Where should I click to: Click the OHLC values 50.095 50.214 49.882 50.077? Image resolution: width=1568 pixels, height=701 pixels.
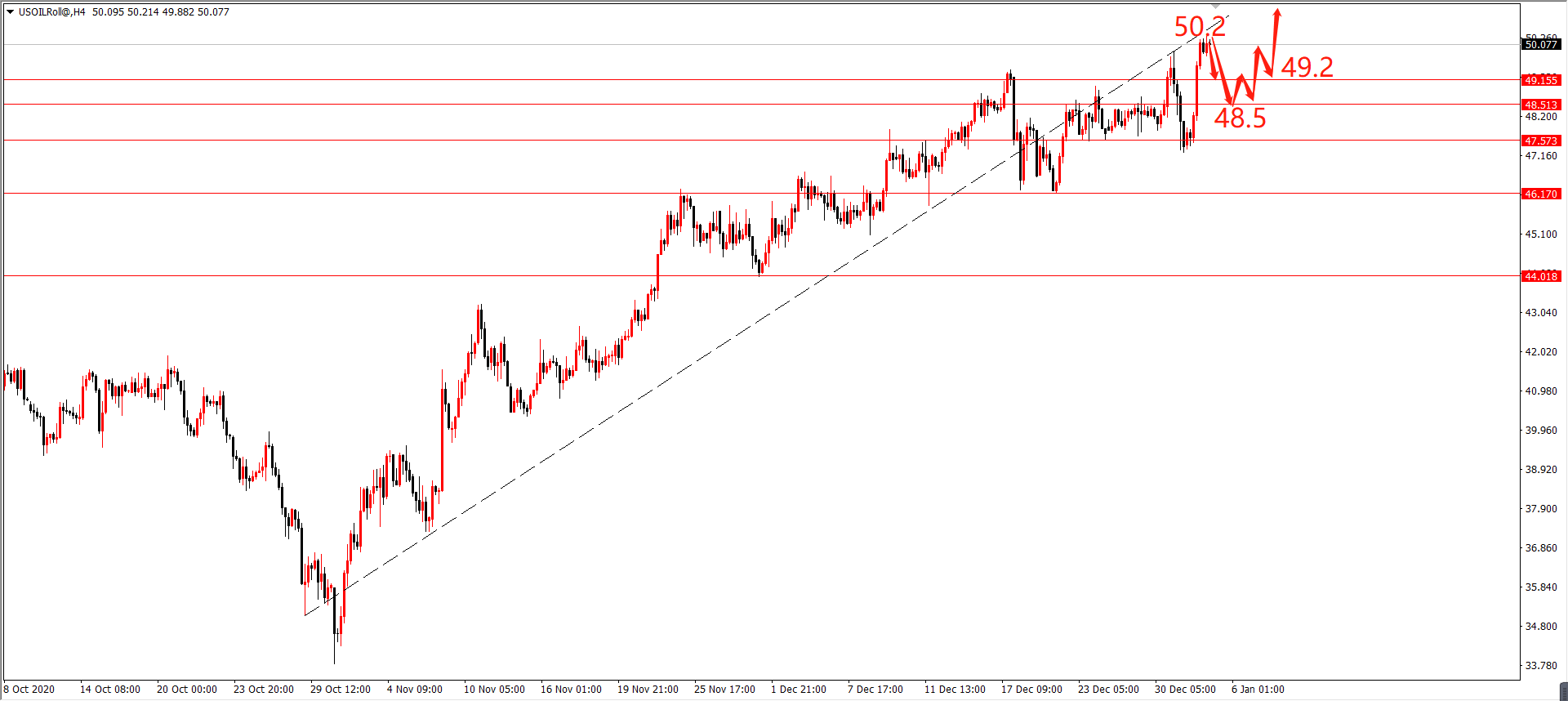(x=161, y=12)
